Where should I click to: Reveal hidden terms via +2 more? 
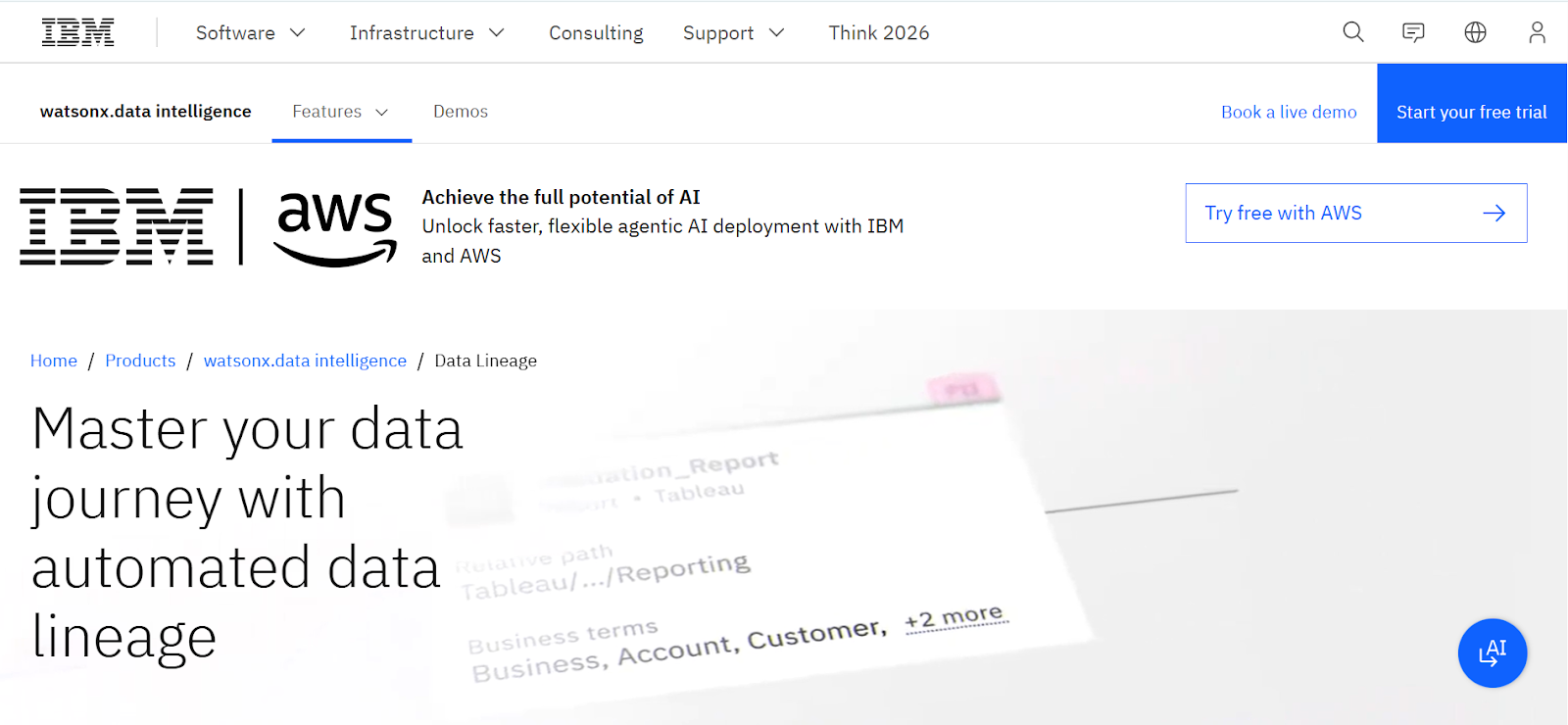955,615
